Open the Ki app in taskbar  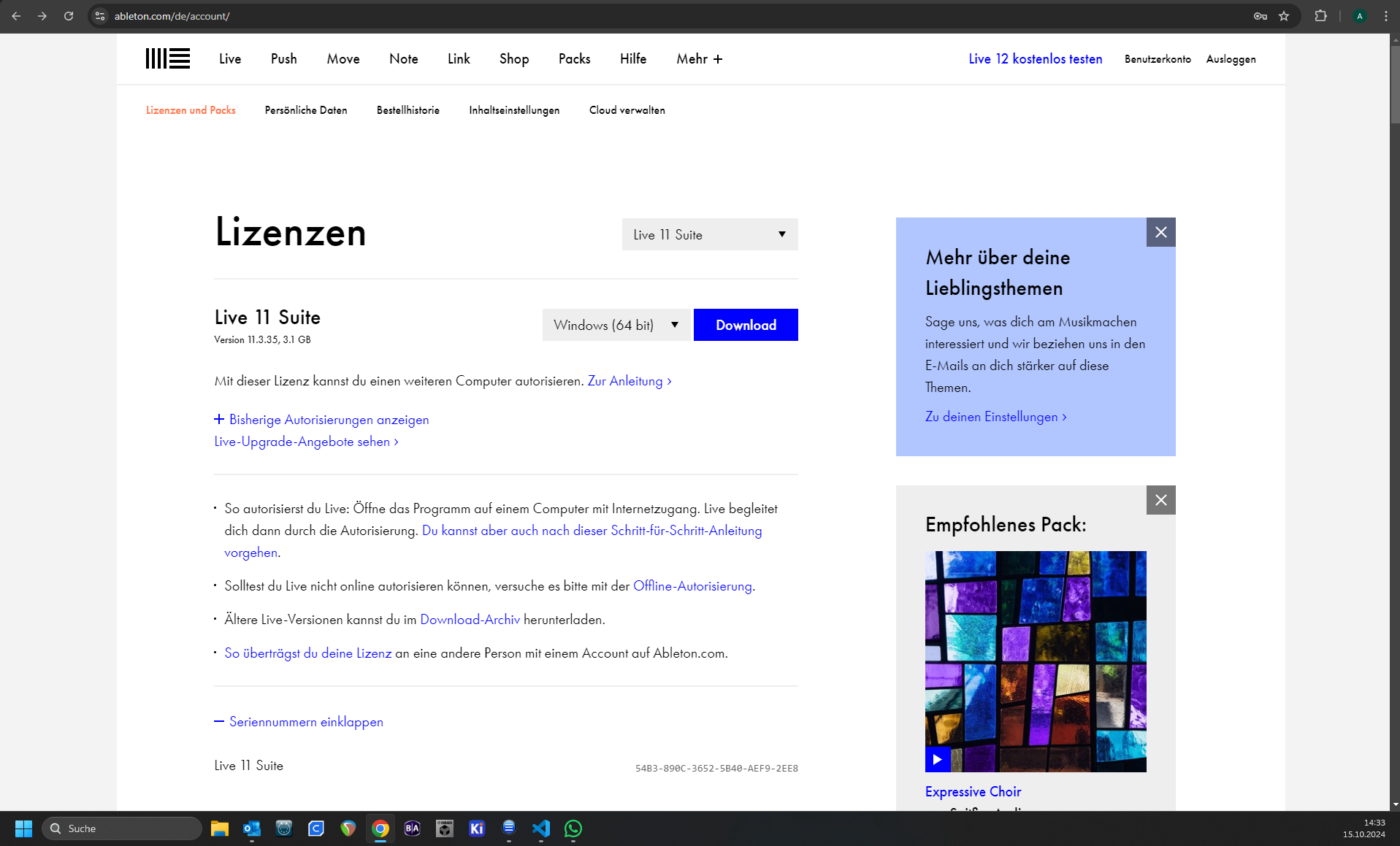pos(477,828)
